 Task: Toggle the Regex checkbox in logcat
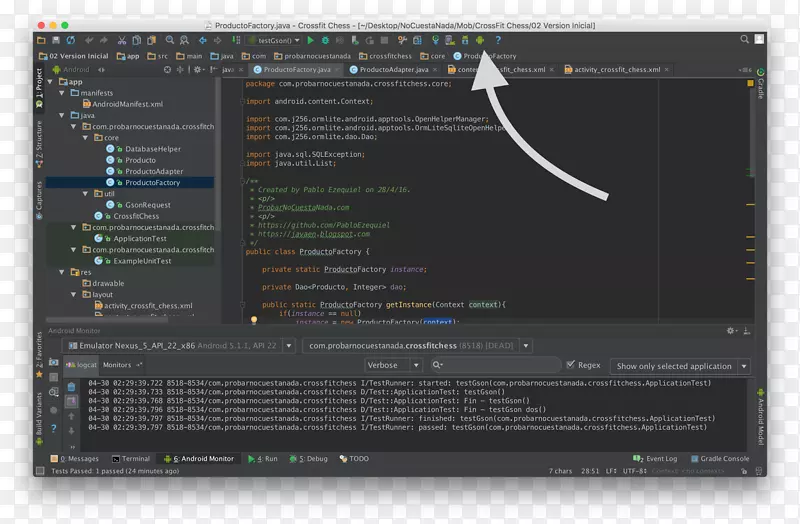(570, 366)
